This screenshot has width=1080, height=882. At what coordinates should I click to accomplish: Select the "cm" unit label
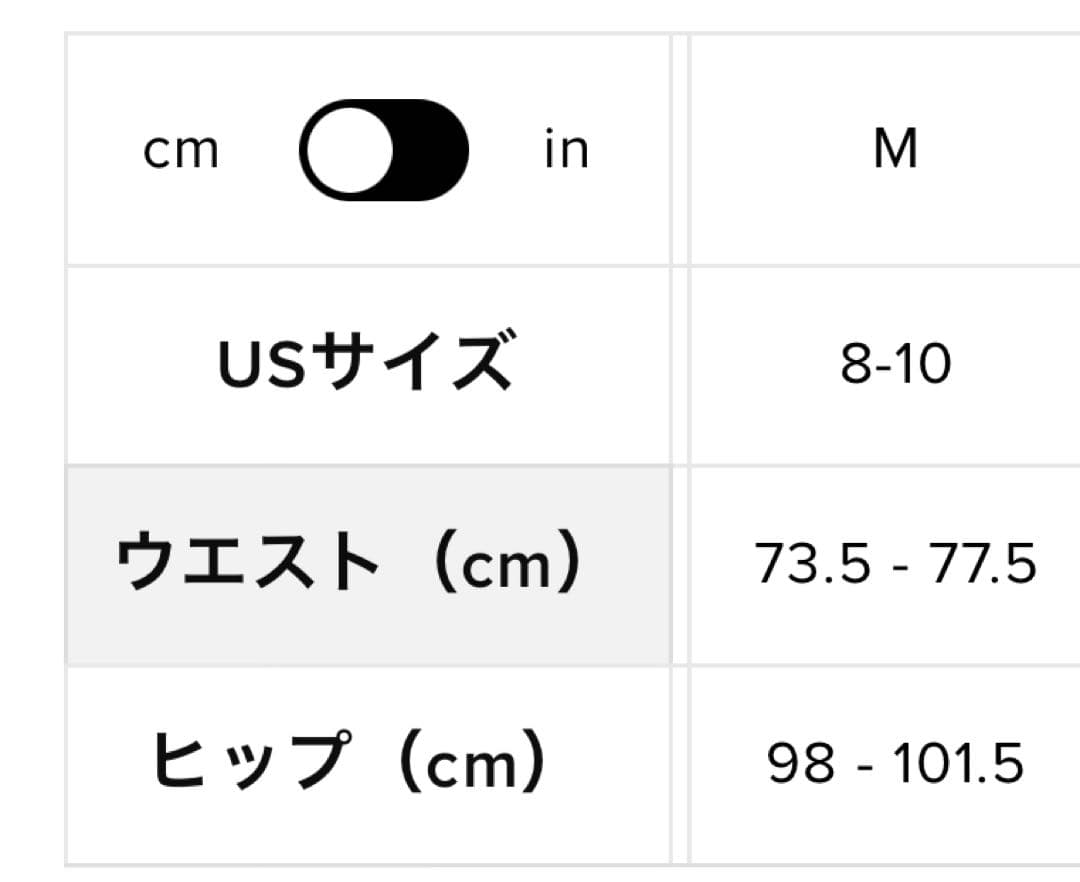[181, 150]
